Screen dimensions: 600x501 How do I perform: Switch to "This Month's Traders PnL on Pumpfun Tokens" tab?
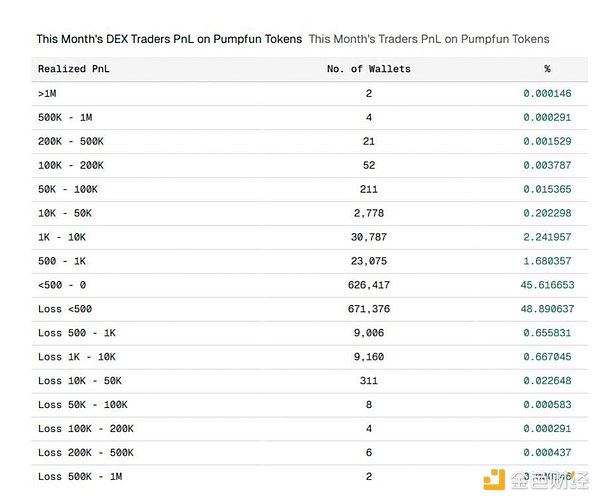click(428, 39)
